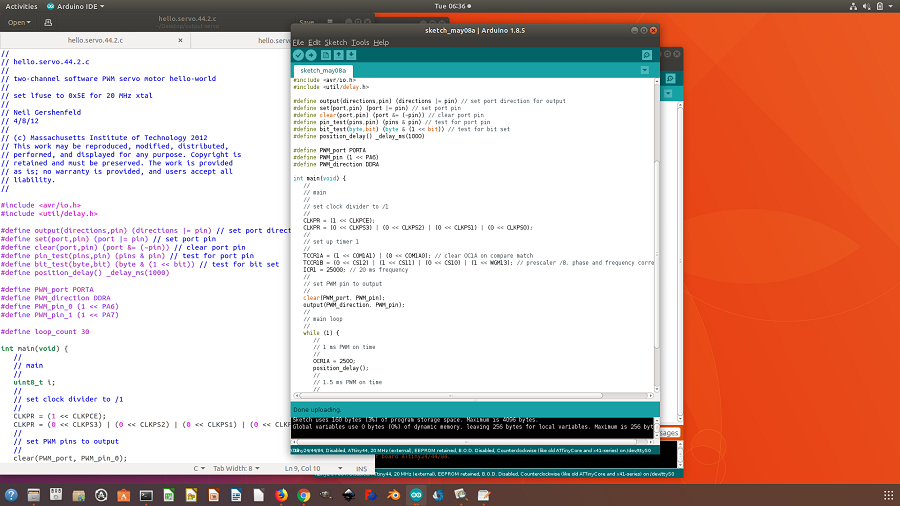Launch FreeCAD from the dock
Screen dimensions: 900x506
(371, 495)
